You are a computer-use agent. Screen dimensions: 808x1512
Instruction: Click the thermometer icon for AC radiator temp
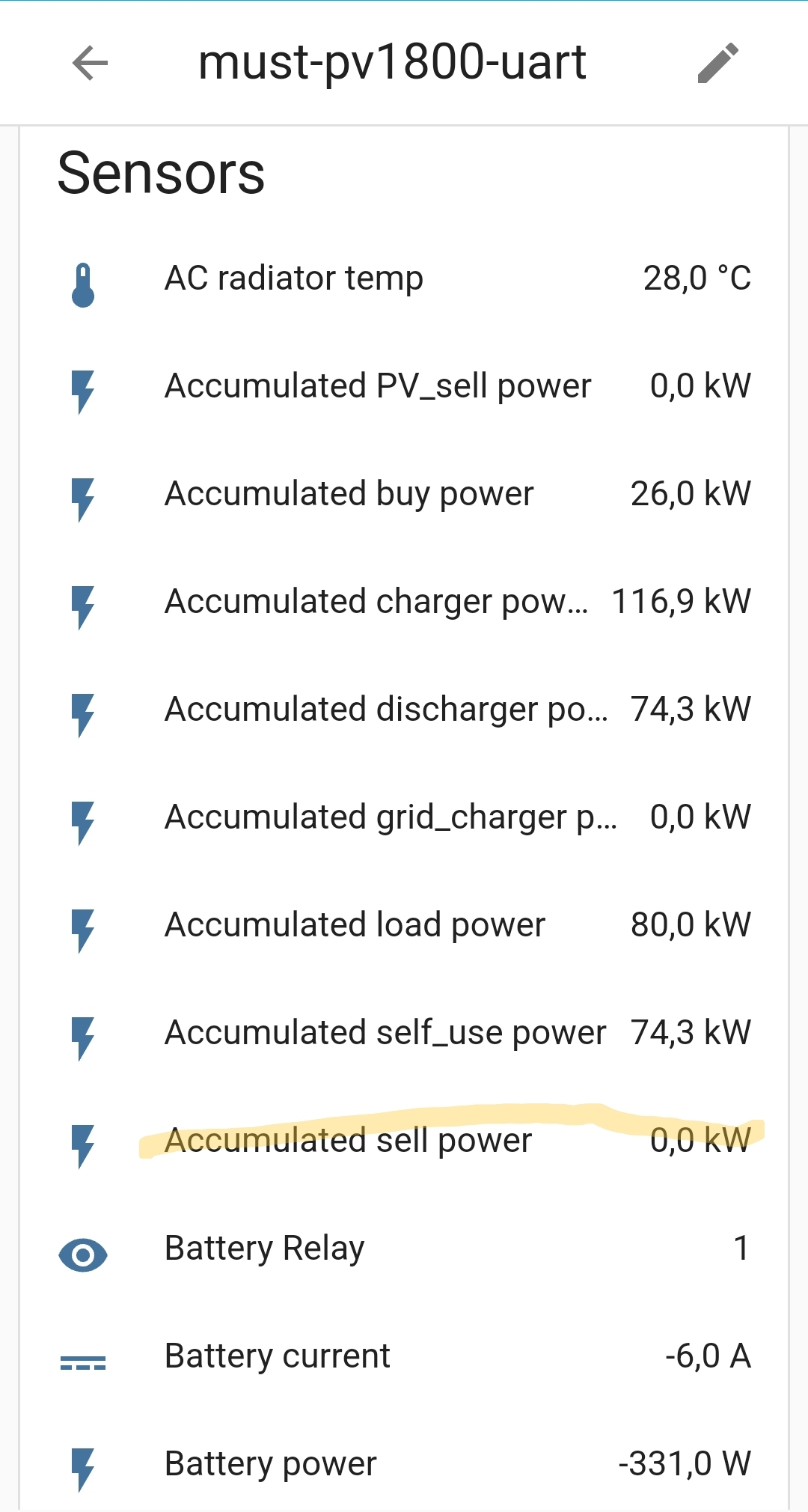pyautogui.click(x=83, y=285)
